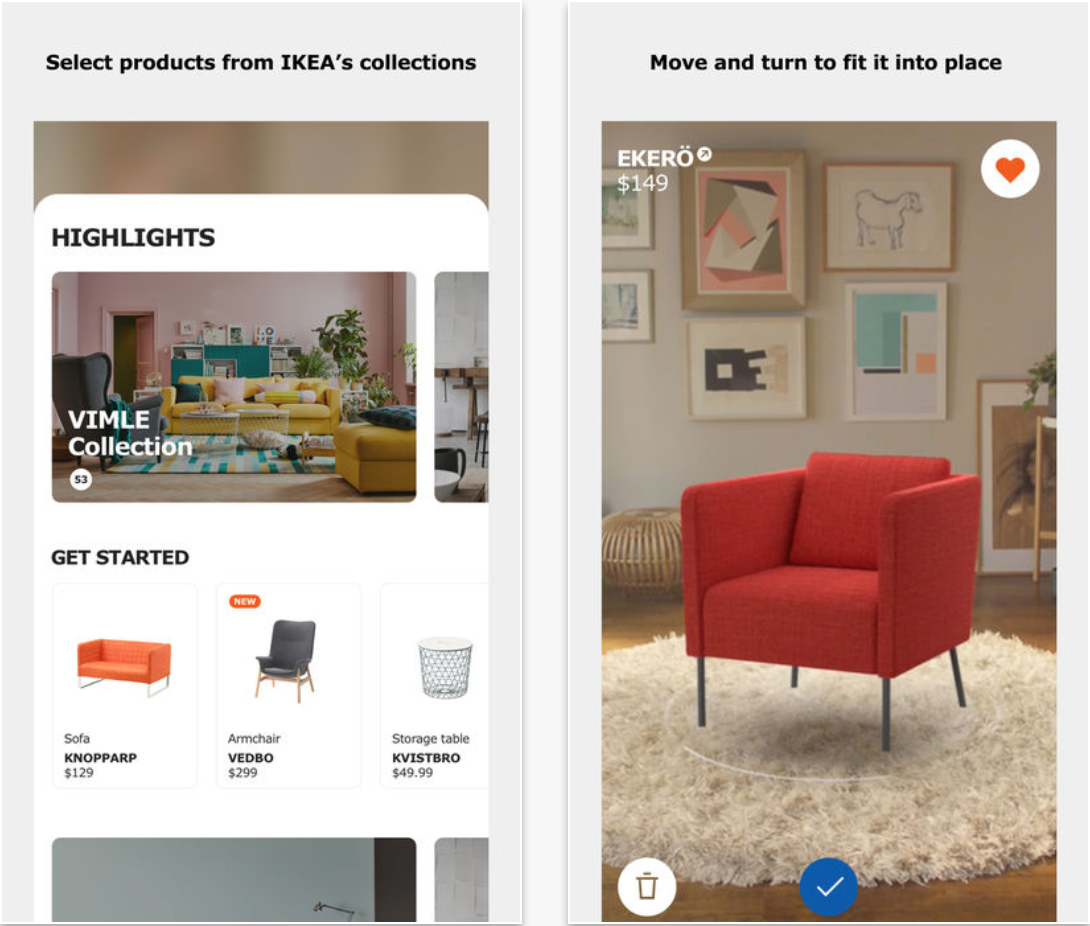Choose the VEDBO armchair product image
Viewport: 1090px width, 926px height.
(286, 660)
